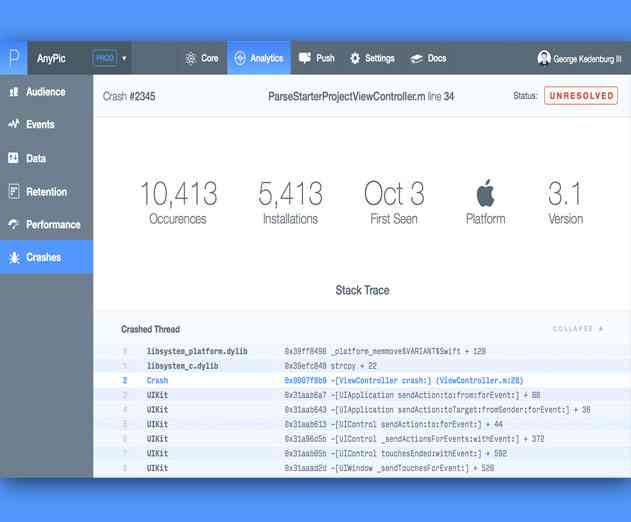Click the Audience sidebar icon
The height and width of the screenshot is (522, 631).
point(14,92)
